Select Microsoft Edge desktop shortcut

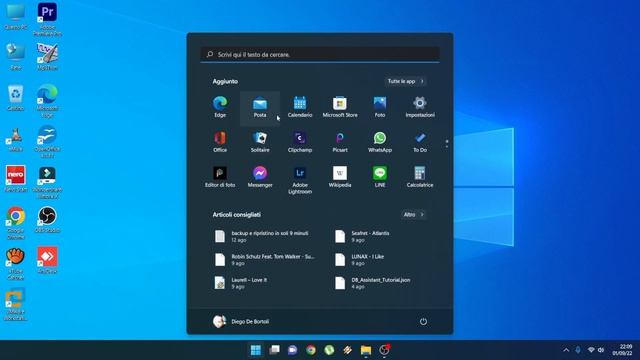pyautogui.click(x=47, y=101)
